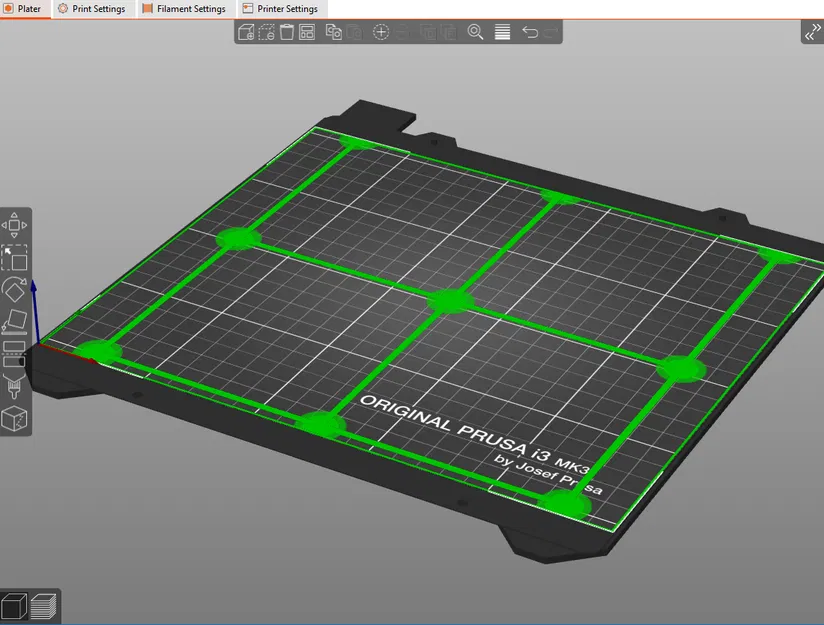Expand the collapsed sidebar with chevron arrows
Screen dimensions: 824x625
(x=811, y=33)
